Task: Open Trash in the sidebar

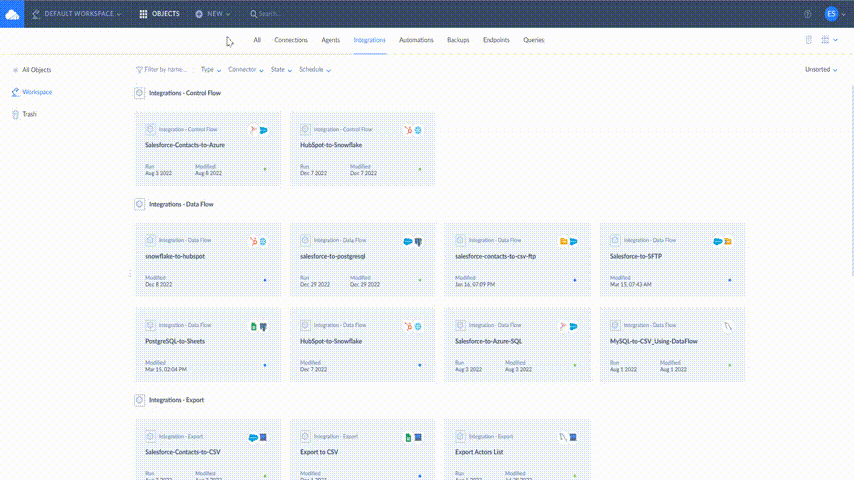Action: 25,114
